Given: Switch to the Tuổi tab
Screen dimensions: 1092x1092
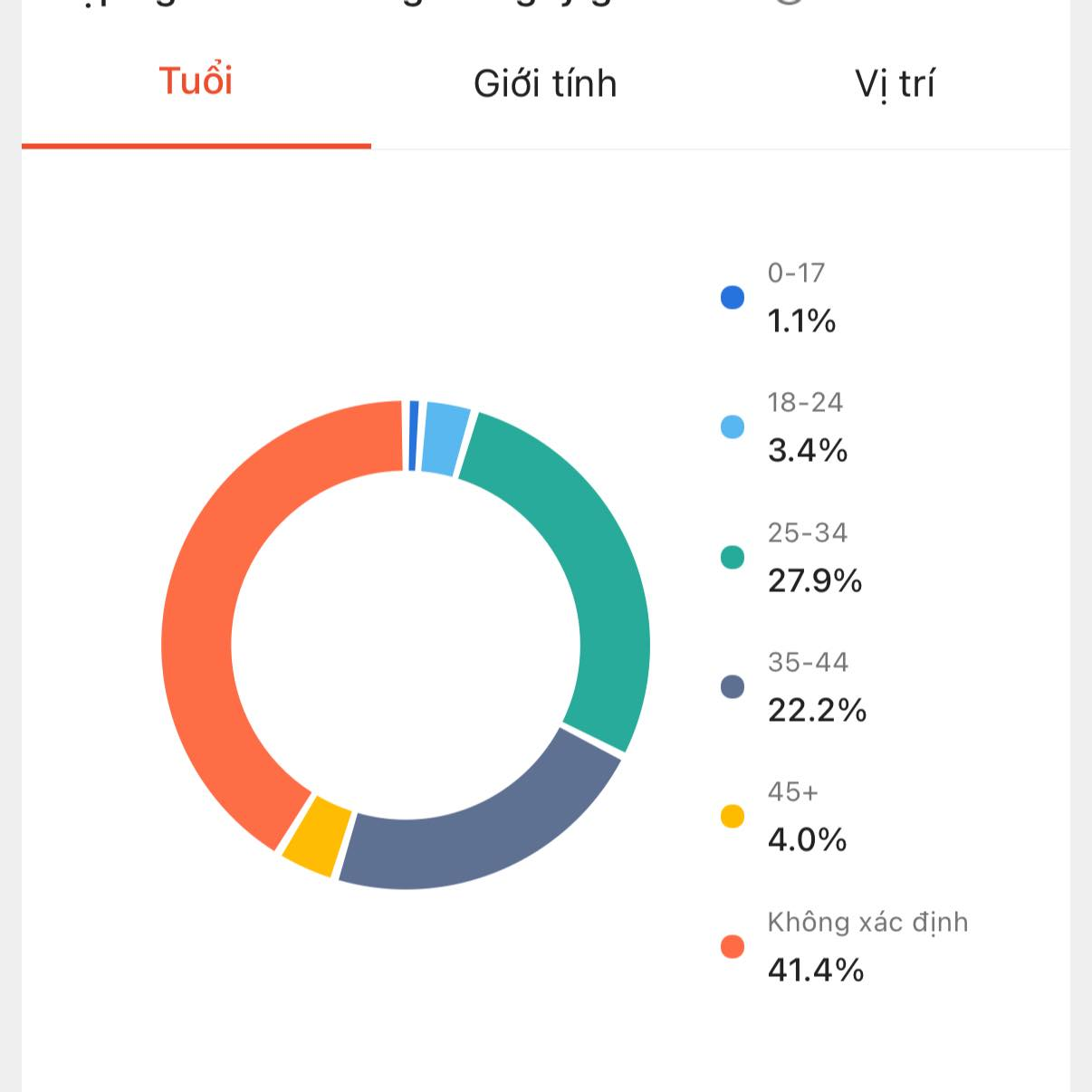Looking at the screenshot, I should pyautogui.click(x=196, y=81).
